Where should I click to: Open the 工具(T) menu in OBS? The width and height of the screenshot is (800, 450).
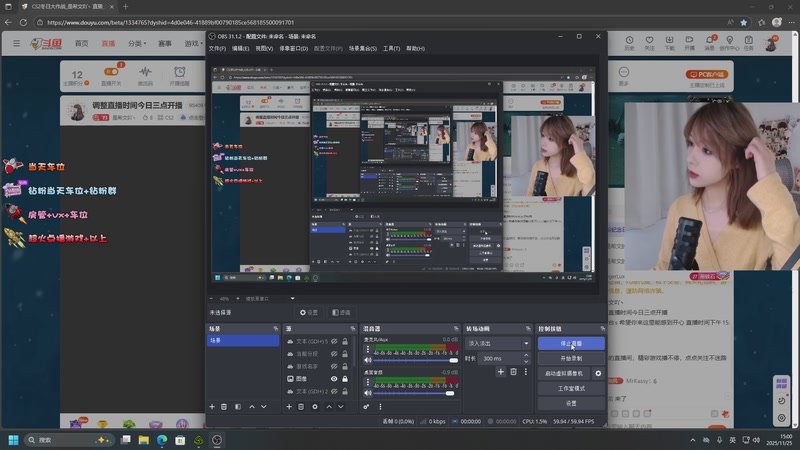392,48
